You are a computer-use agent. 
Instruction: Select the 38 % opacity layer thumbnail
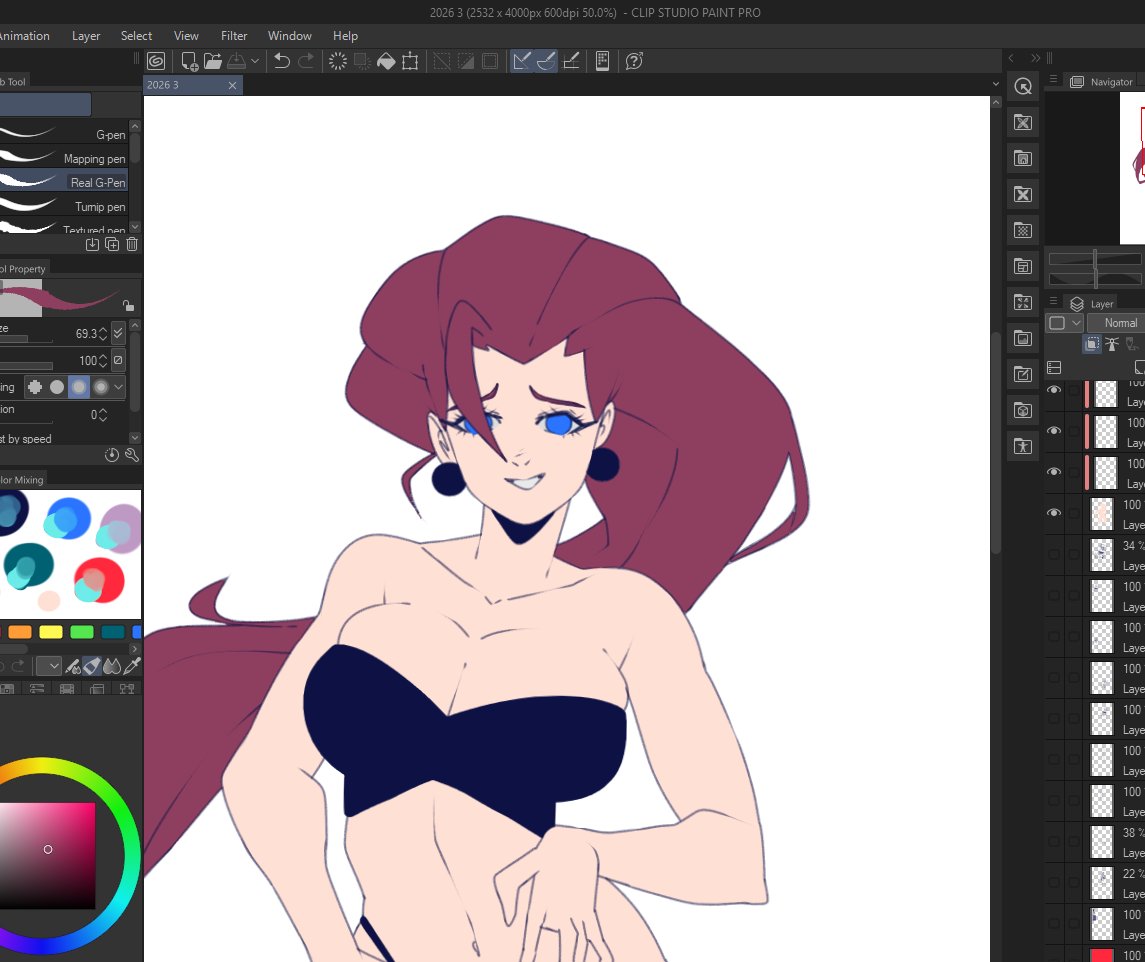[x=1101, y=841]
